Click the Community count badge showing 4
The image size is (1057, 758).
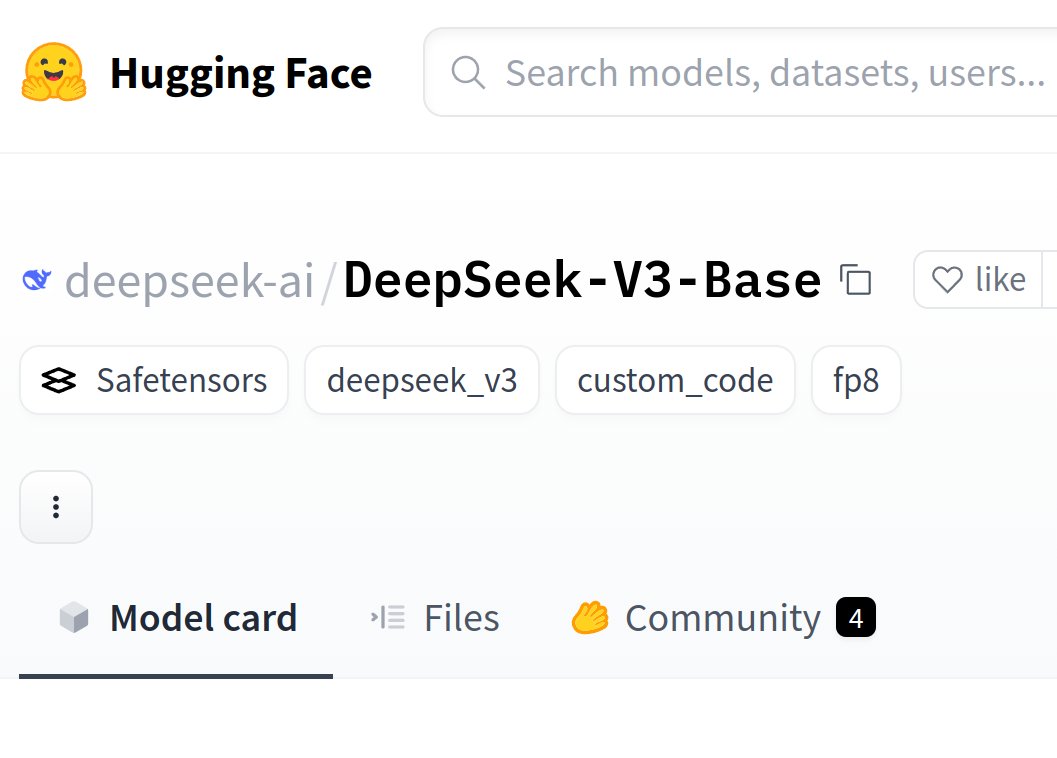[855, 618]
